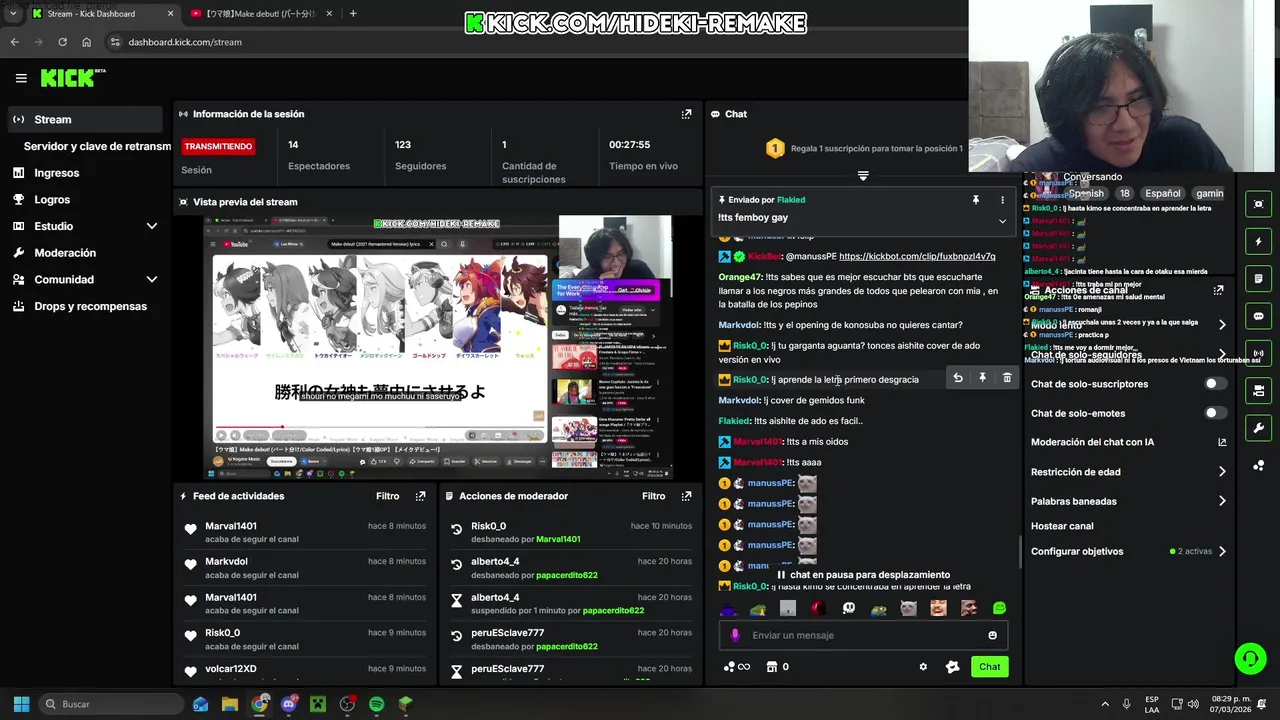Click the screen capture icon in right sidebar
The width and height of the screenshot is (1280, 720).
point(1258,204)
